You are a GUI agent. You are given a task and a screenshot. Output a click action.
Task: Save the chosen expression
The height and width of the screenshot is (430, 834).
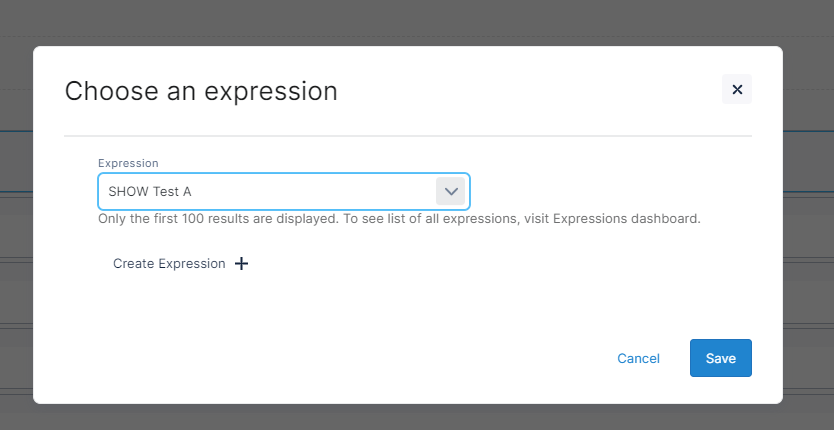(x=720, y=358)
